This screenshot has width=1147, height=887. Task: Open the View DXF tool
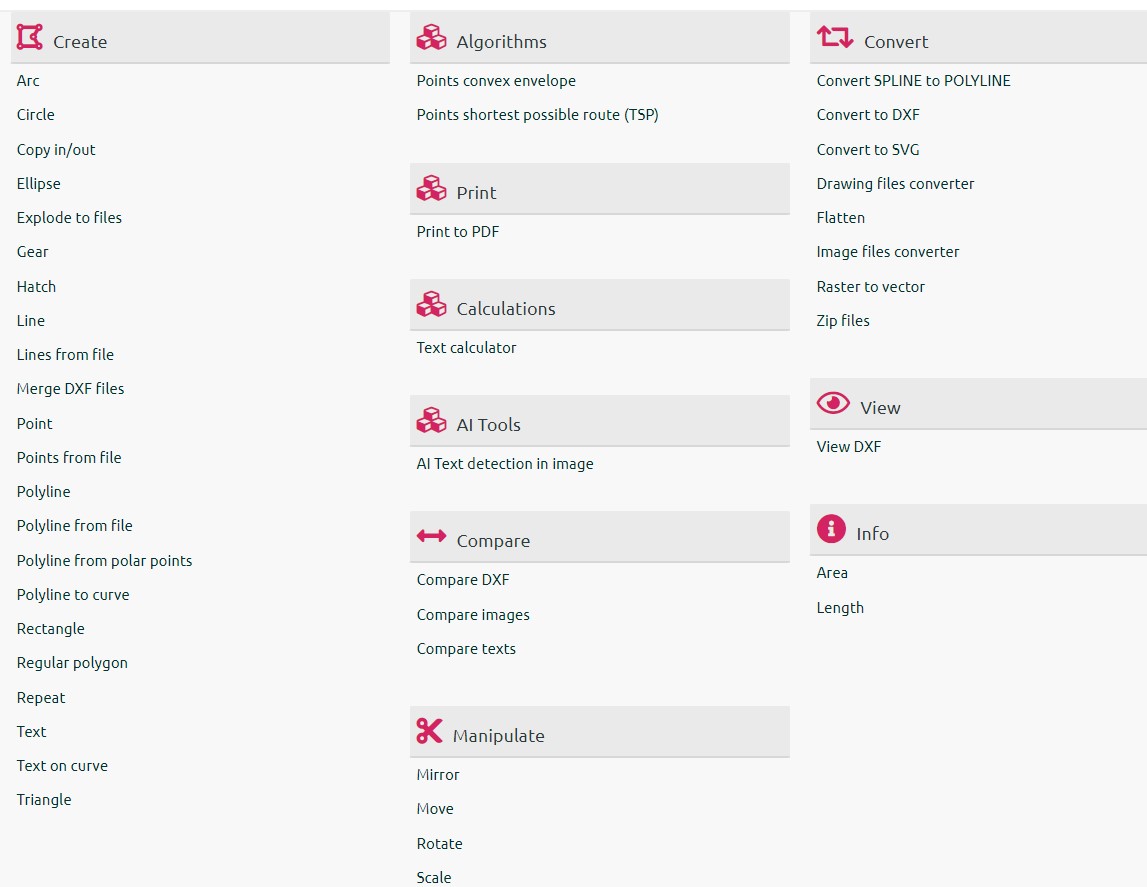click(x=848, y=446)
